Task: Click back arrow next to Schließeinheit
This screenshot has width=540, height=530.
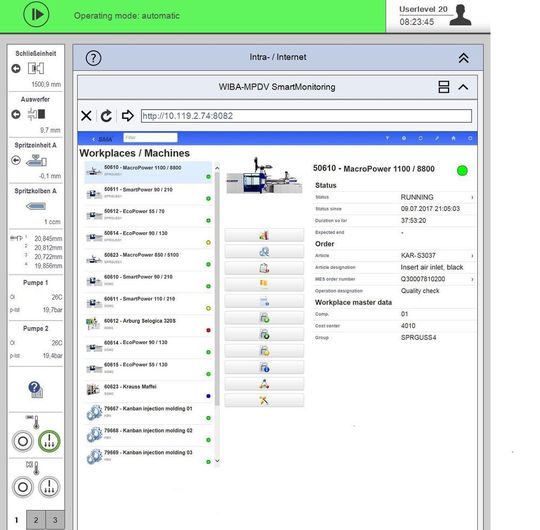Action: (x=16, y=69)
